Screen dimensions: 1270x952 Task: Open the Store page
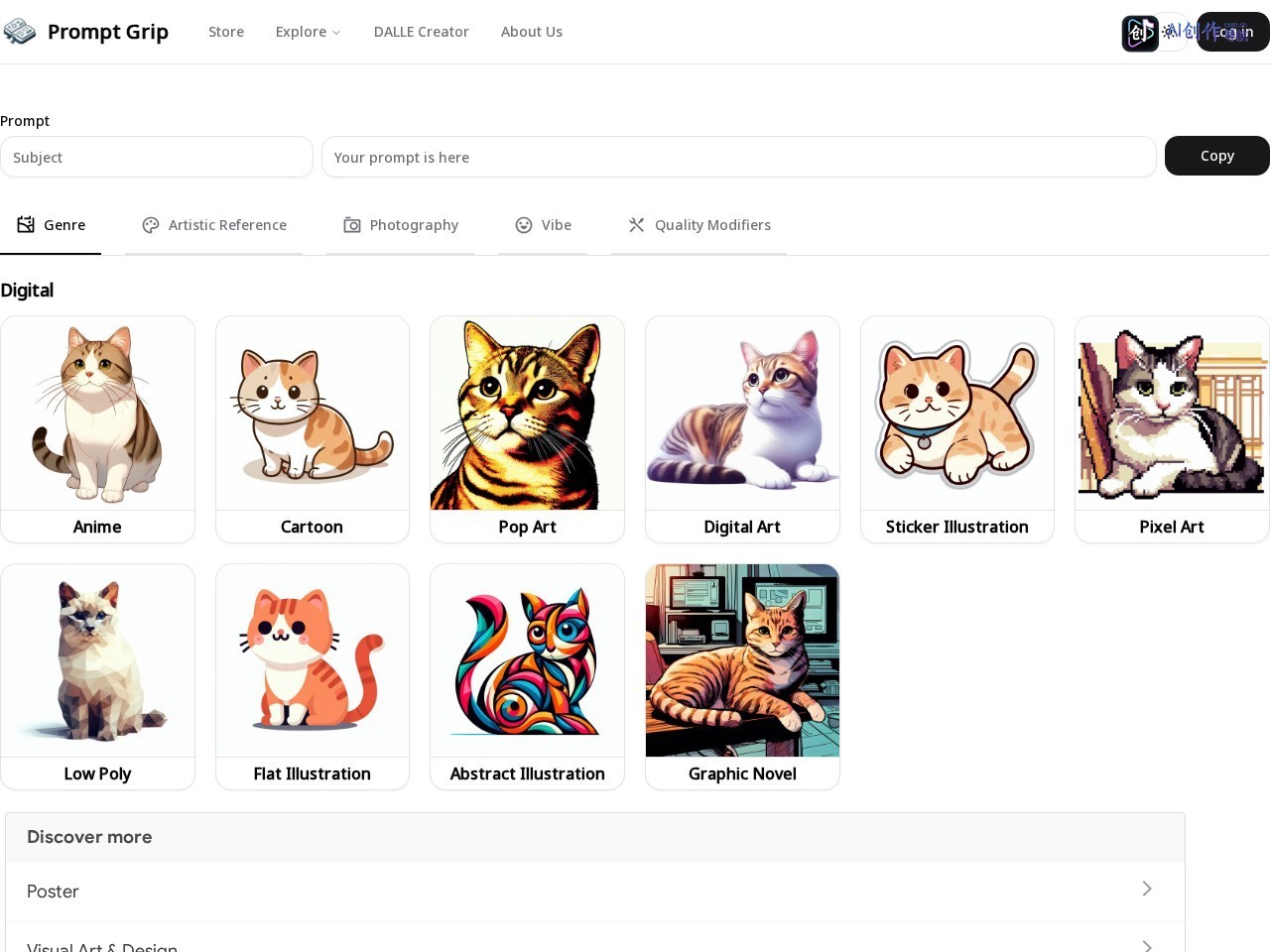click(x=226, y=32)
